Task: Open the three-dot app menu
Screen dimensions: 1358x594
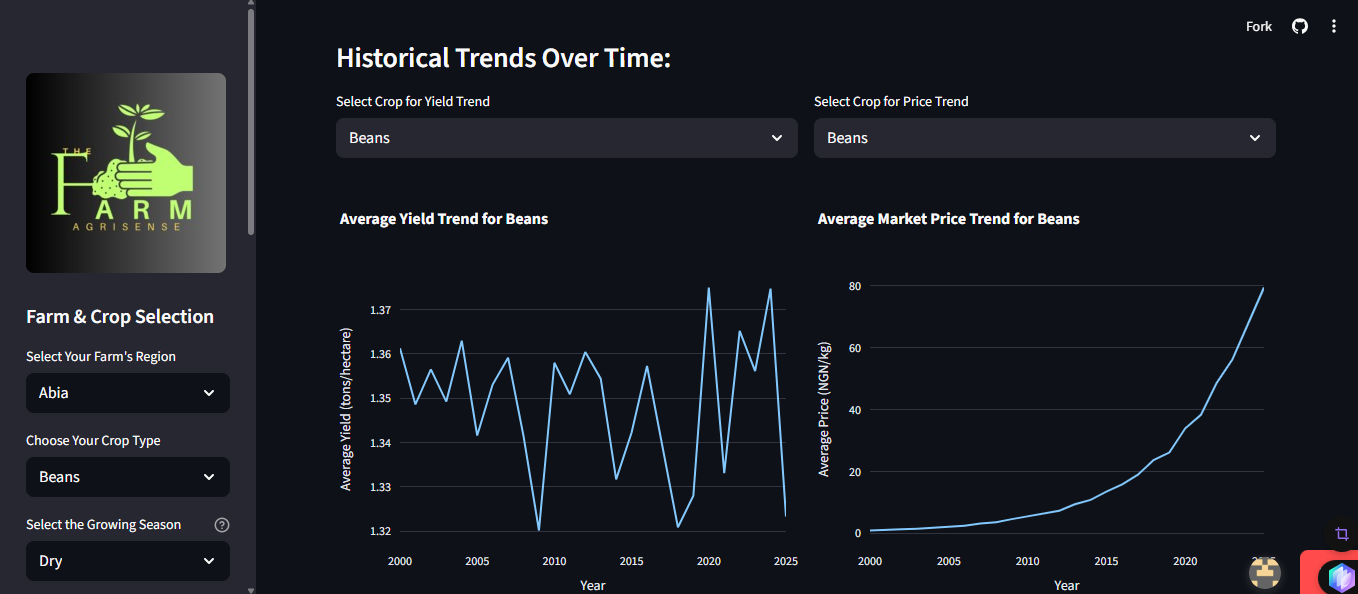Action: point(1333,26)
